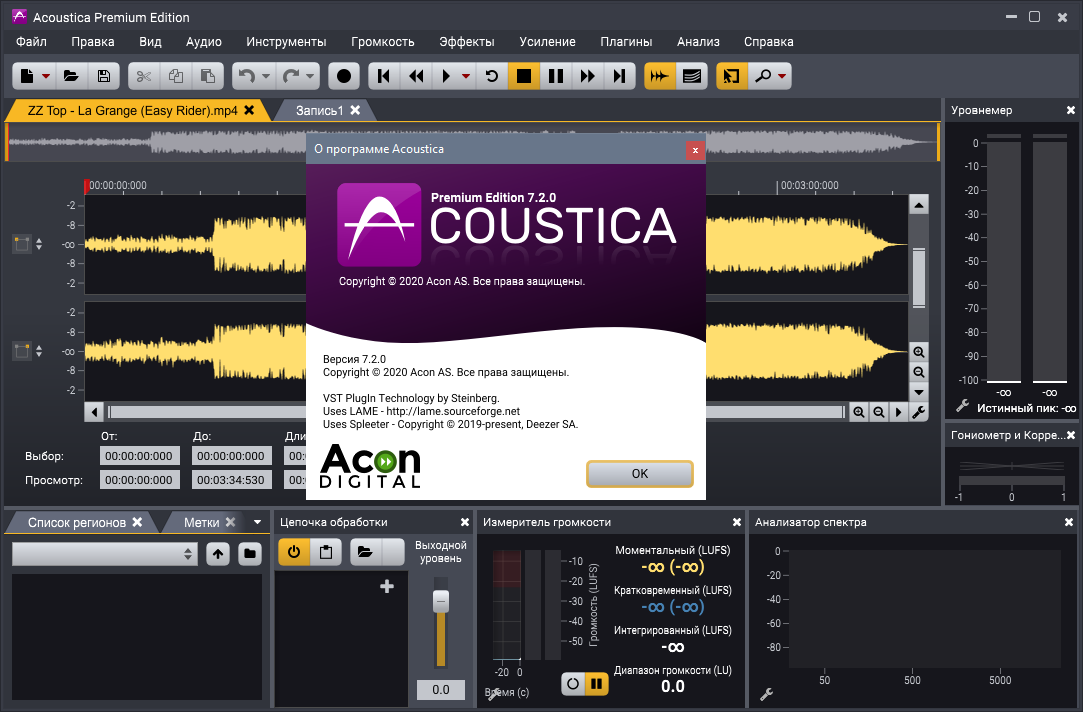Click the output level 0.0 value field

(441, 690)
